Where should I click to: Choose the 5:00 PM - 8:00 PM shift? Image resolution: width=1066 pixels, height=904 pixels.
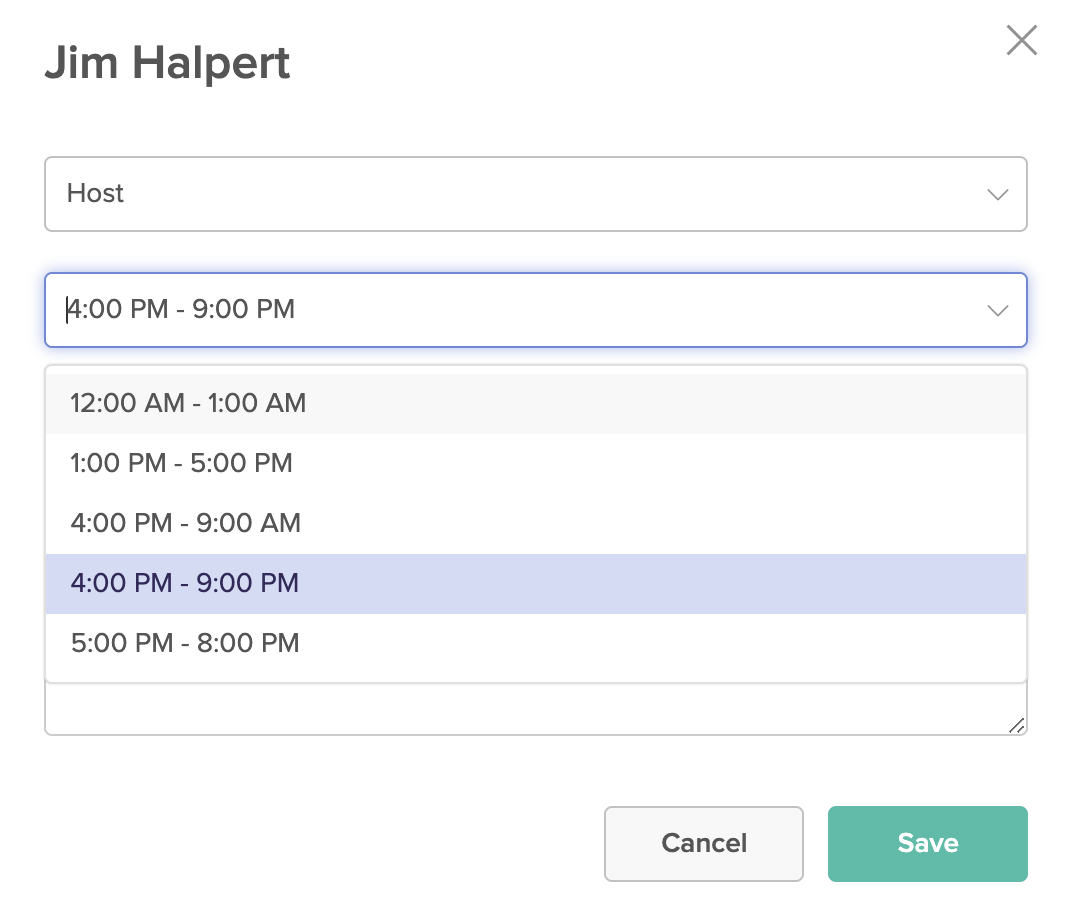pos(185,643)
